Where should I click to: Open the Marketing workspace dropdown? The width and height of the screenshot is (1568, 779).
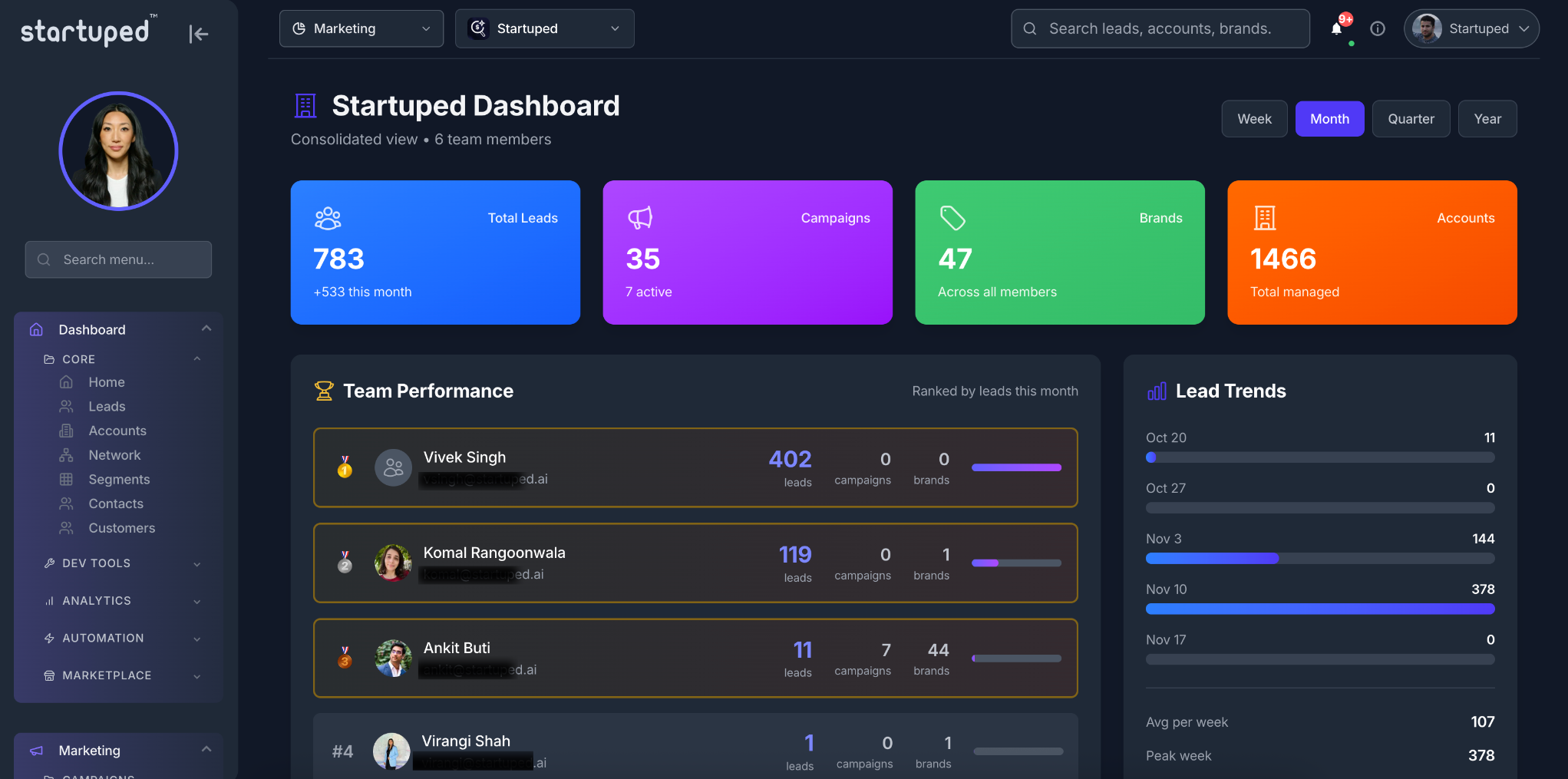tap(361, 29)
